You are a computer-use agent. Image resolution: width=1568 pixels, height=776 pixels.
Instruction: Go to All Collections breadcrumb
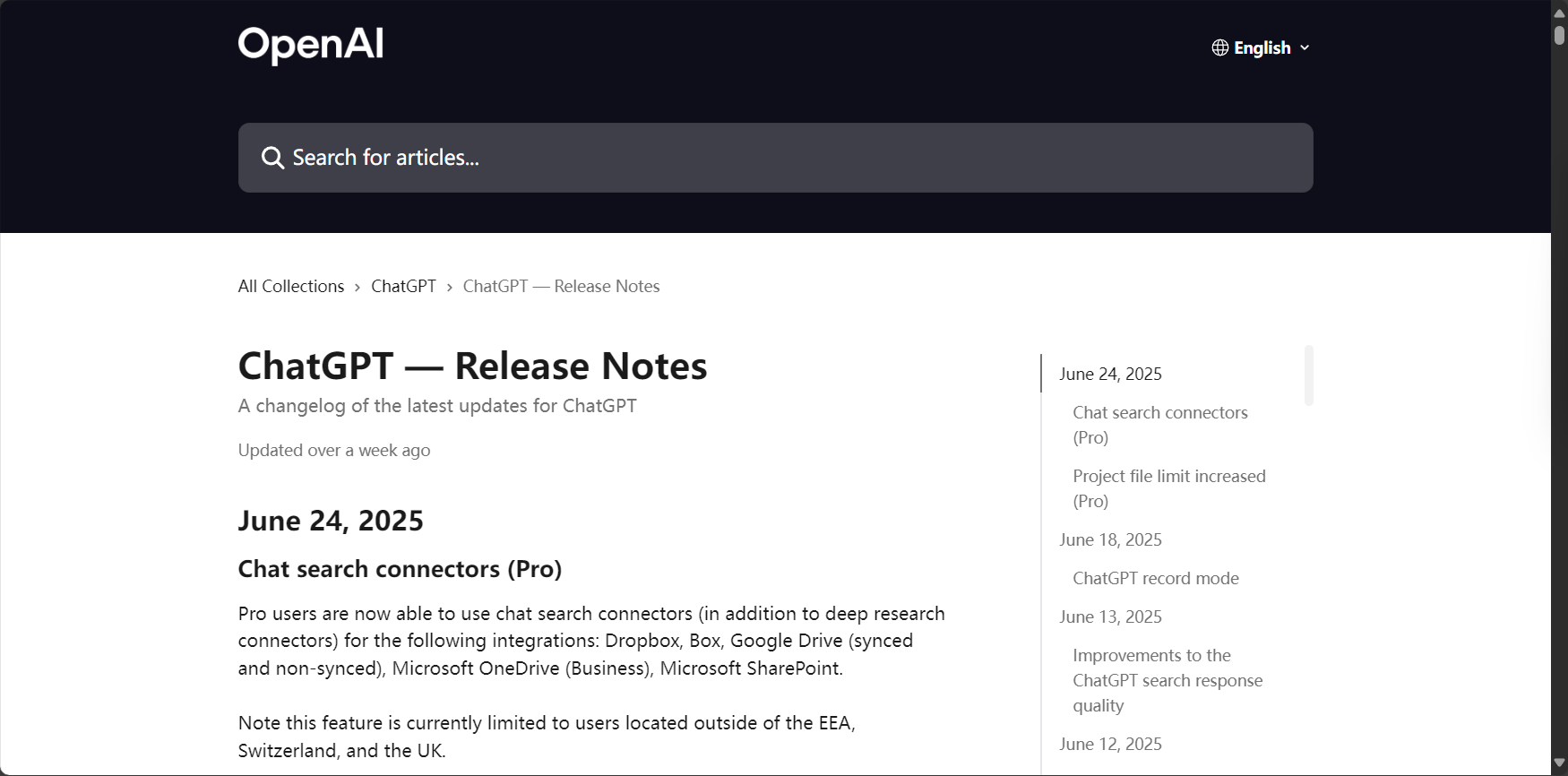(291, 286)
